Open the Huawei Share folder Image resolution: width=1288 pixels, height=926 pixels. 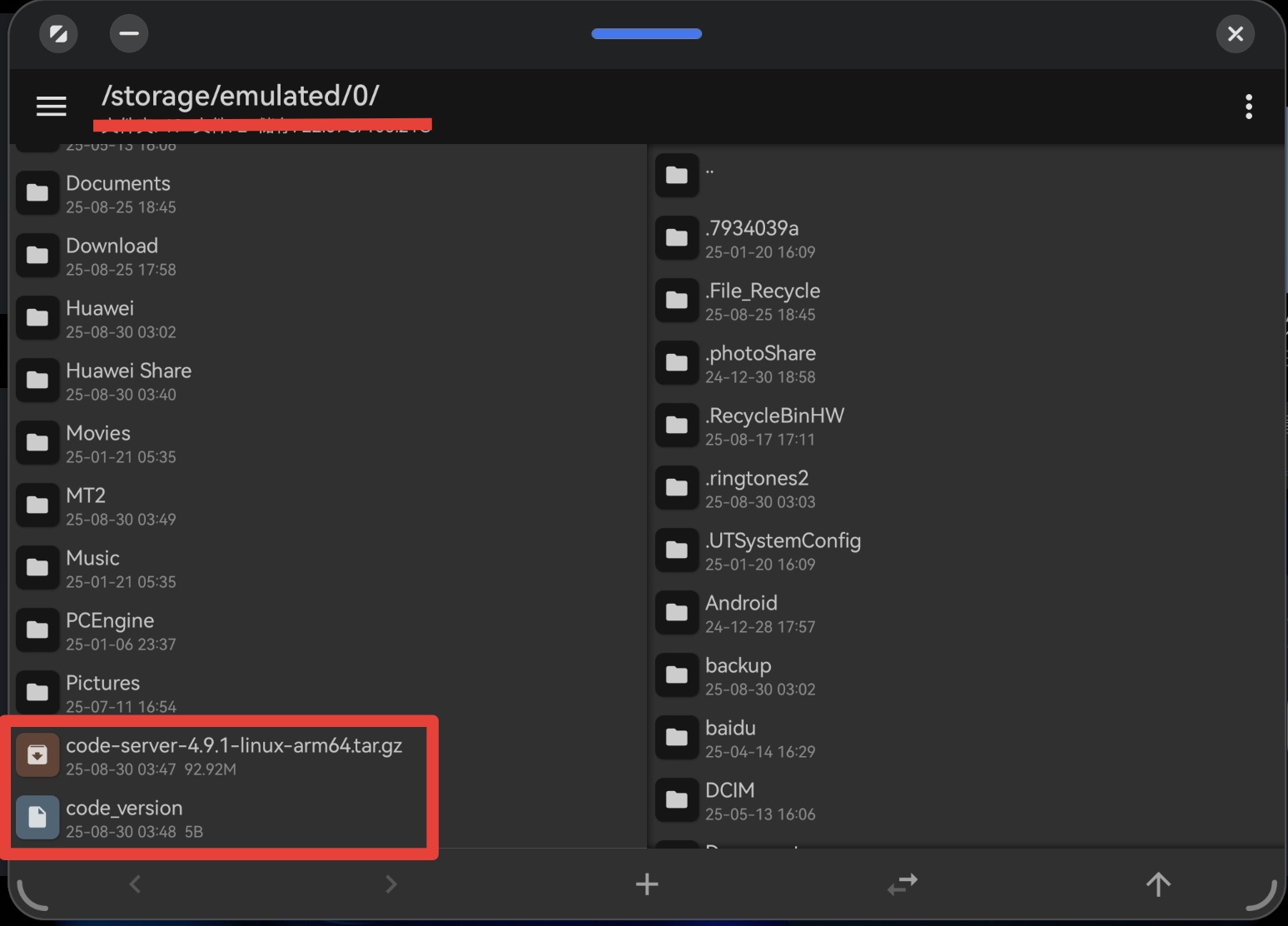coord(328,381)
